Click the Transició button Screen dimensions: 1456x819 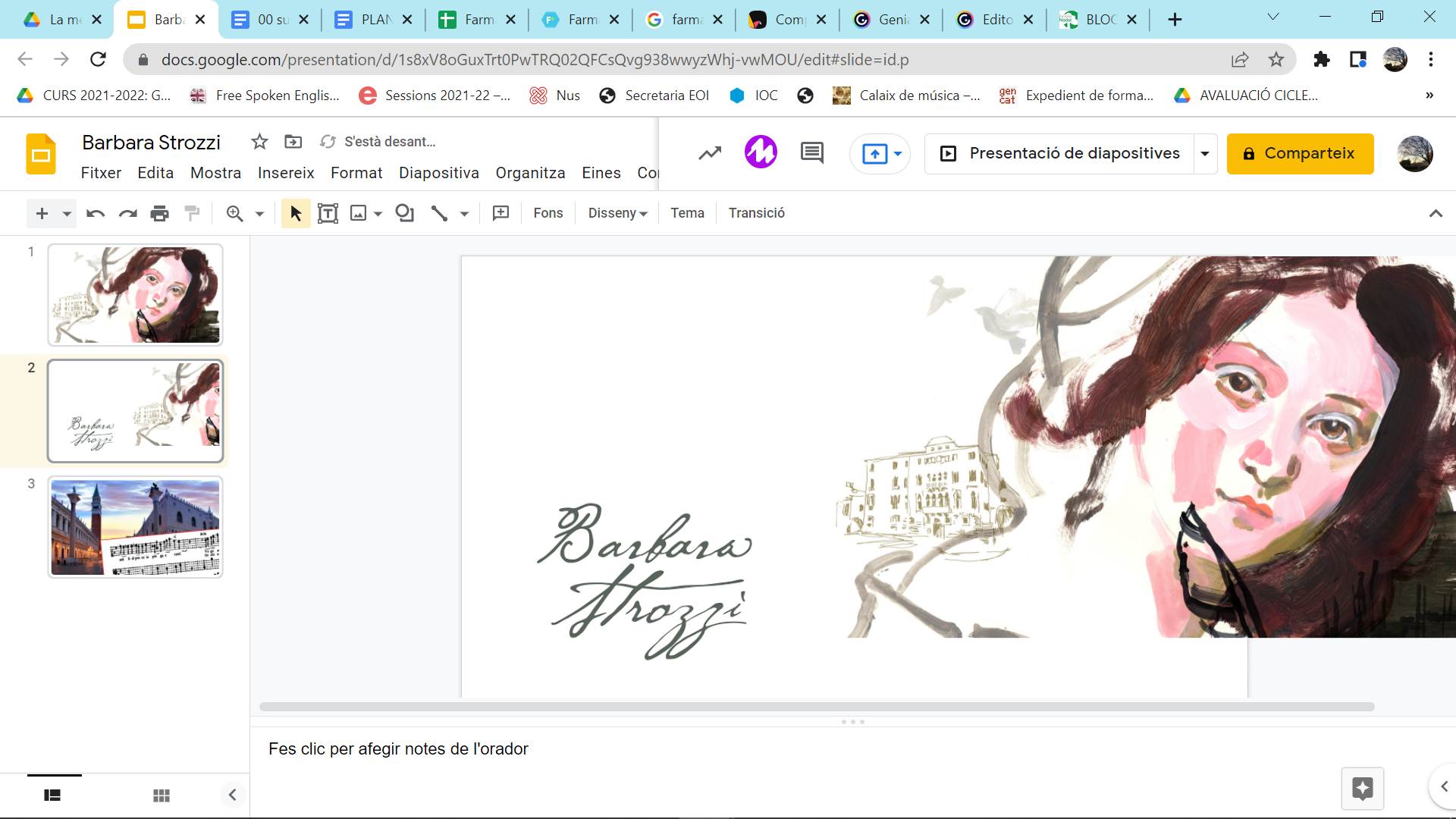pyautogui.click(x=756, y=214)
